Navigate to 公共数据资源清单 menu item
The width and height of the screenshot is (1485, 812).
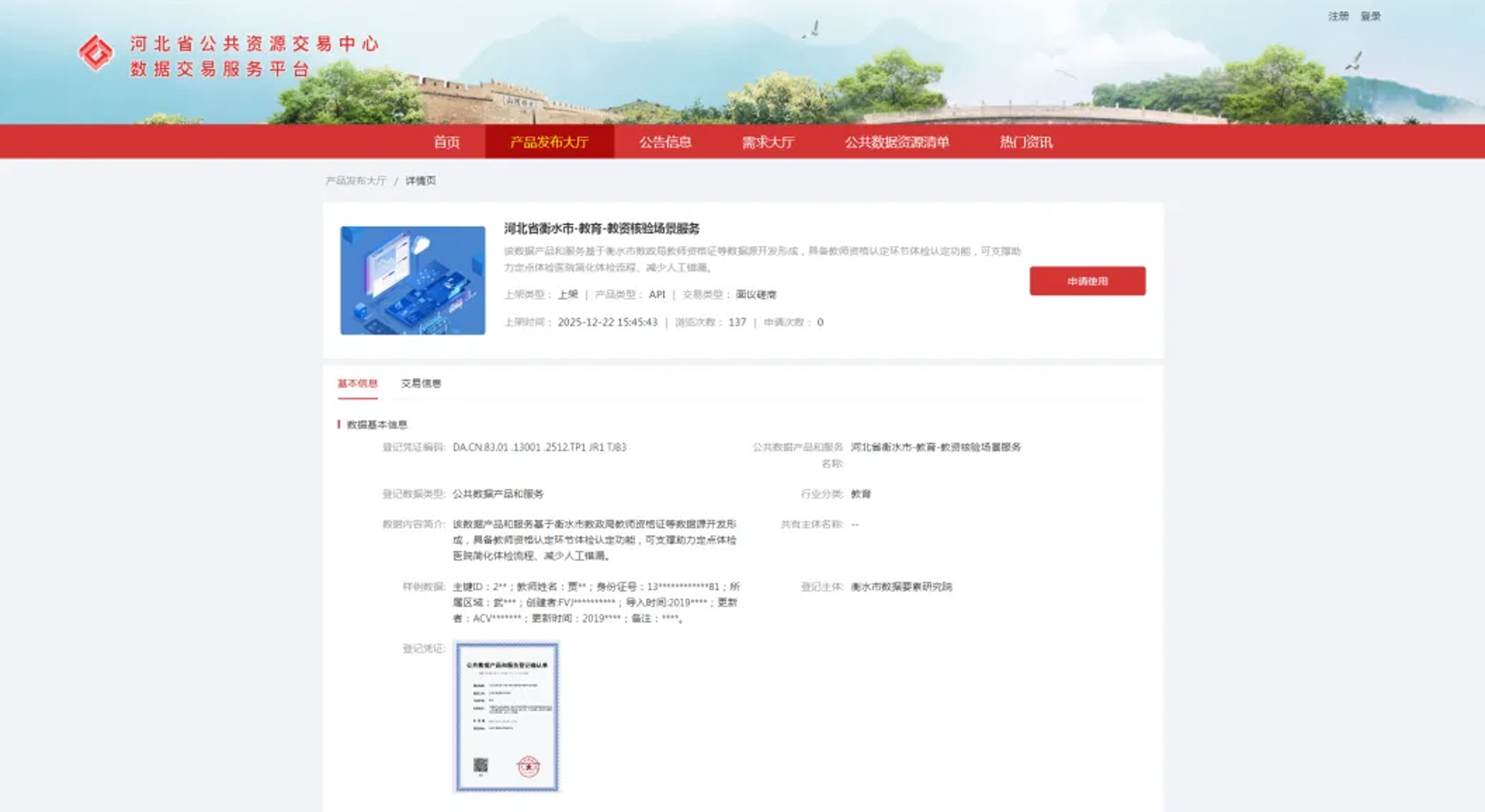(x=897, y=142)
